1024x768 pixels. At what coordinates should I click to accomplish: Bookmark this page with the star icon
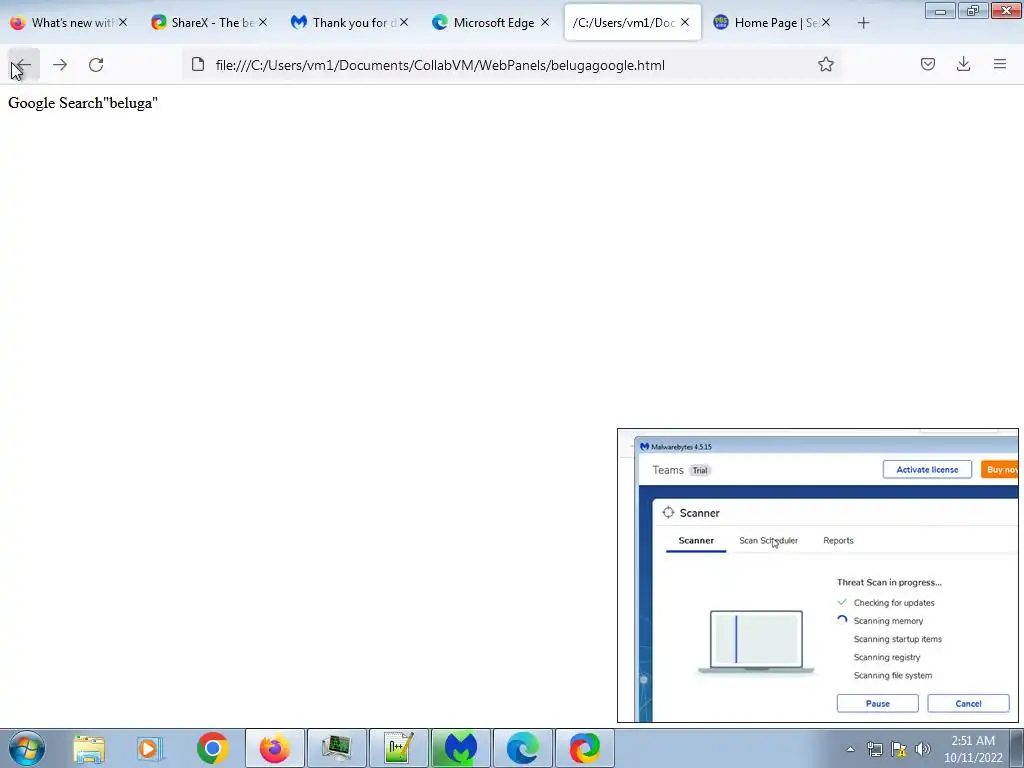coord(825,64)
